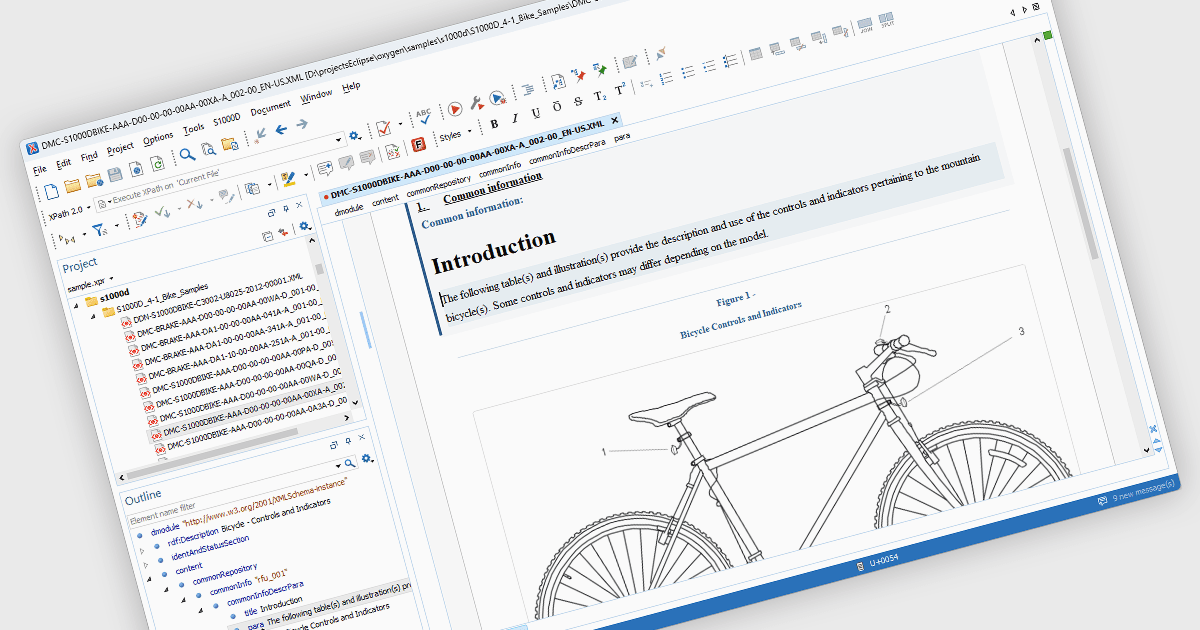Toggle Link with Editor in Project panel

[x=284, y=233]
